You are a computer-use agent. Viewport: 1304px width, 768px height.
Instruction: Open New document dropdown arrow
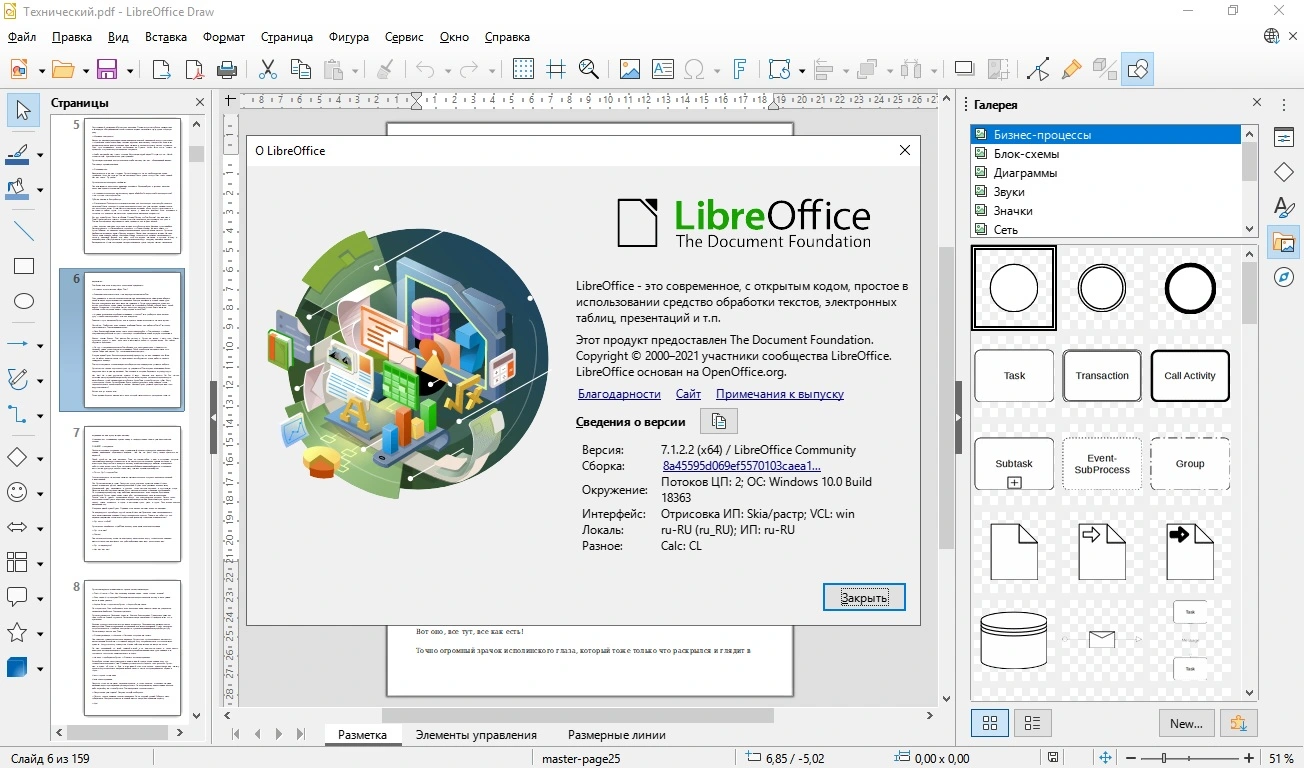coord(41,70)
